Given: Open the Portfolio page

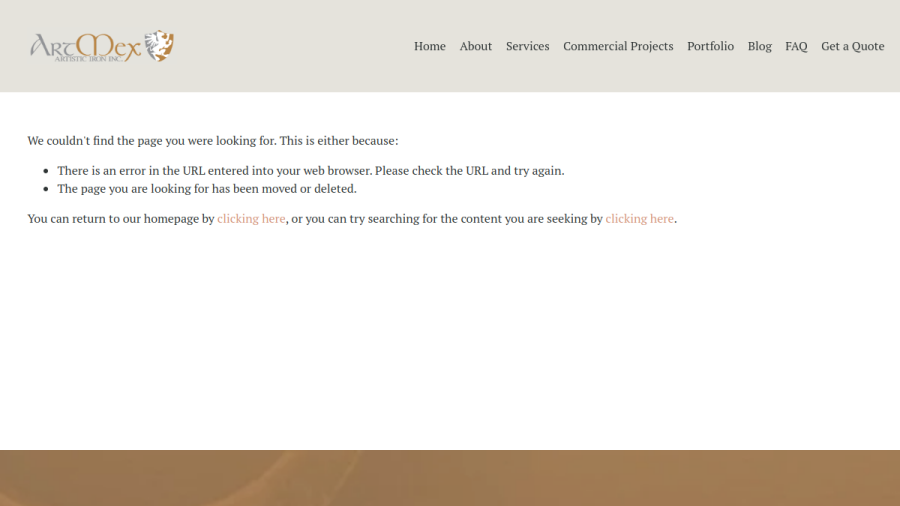Looking at the screenshot, I should (x=710, y=46).
